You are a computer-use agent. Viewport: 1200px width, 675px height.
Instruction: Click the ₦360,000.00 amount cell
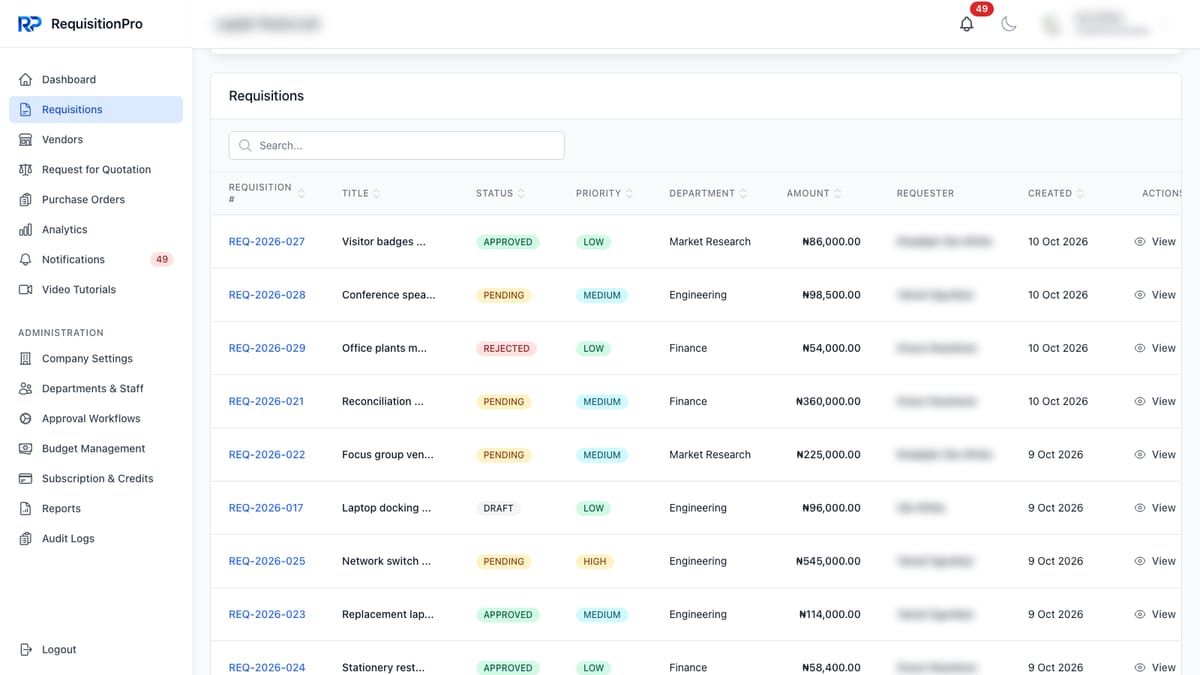[x=828, y=402]
